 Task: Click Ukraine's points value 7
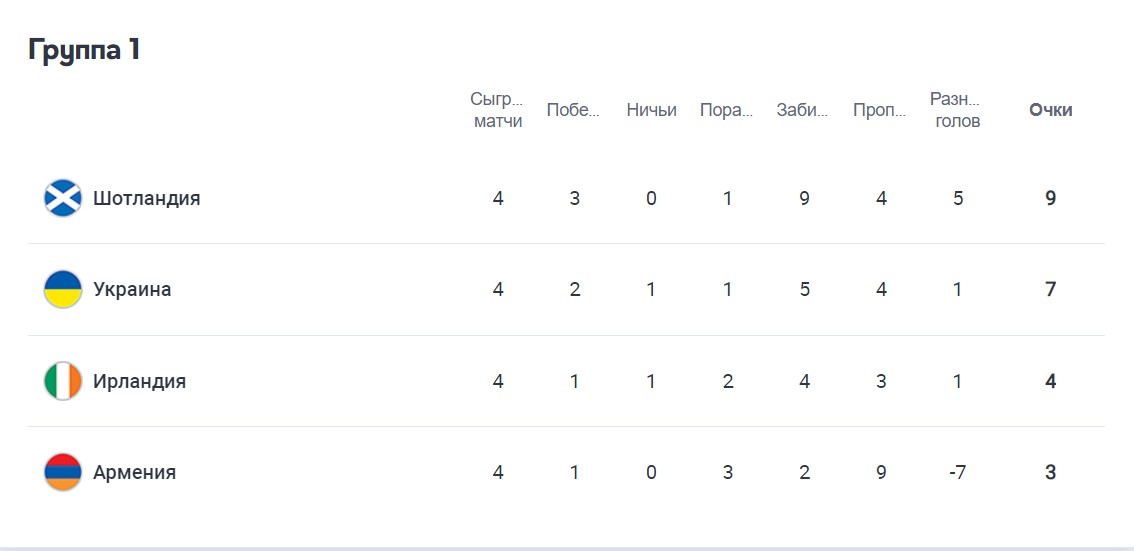point(1050,289)
